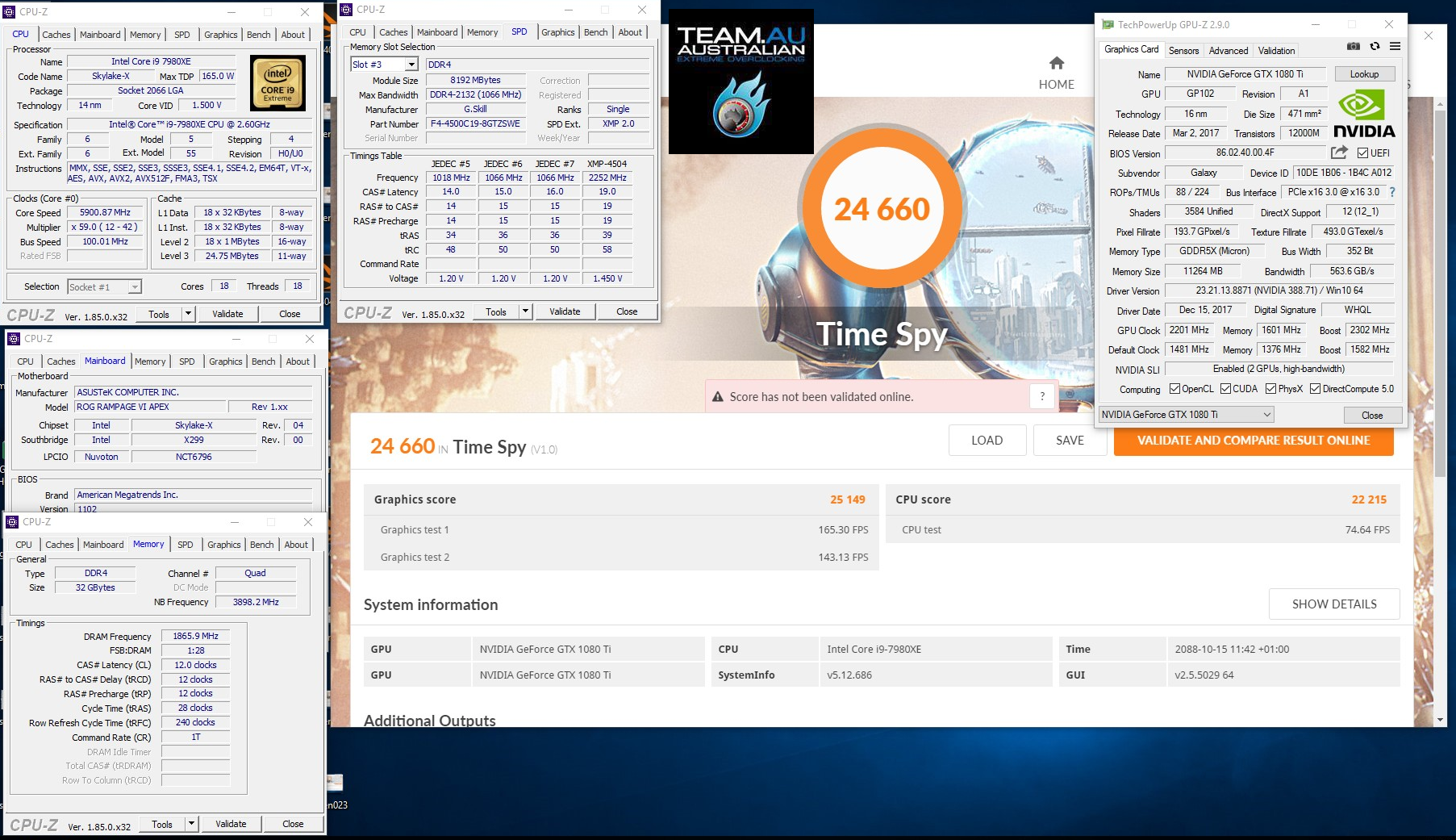1456x840 pixels.
Task: Click the Intel Core i9 Extreme logo
Action: tap(277, 83)
